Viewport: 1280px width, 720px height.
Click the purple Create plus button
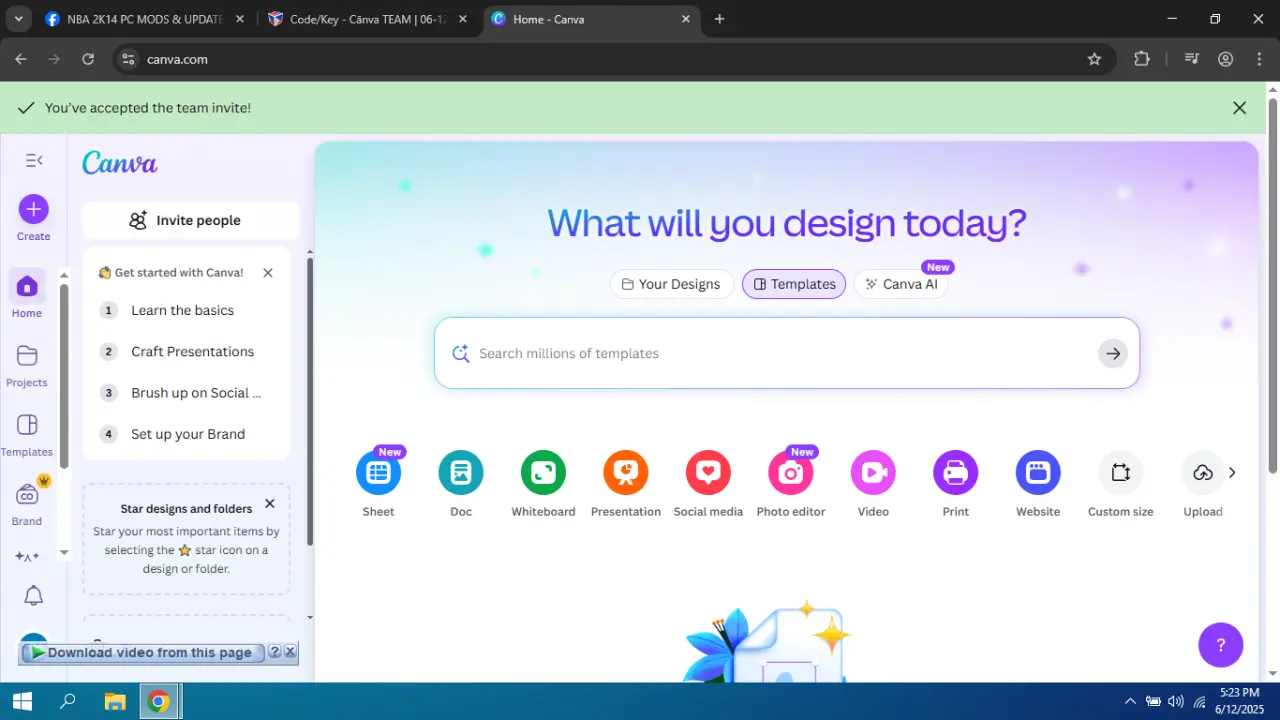coord(33,209)
